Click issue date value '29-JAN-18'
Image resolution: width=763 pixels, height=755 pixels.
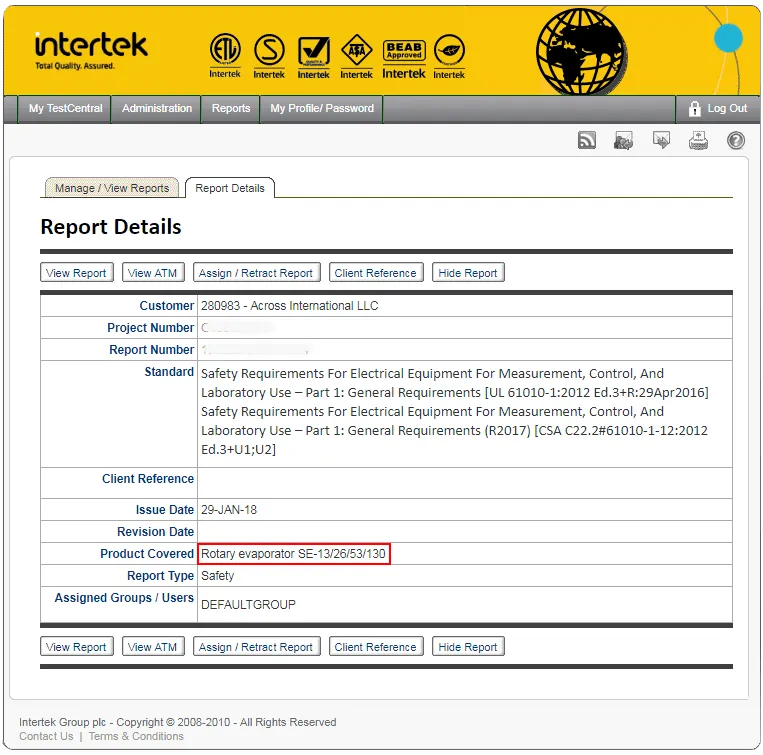[x=229, y=509]
